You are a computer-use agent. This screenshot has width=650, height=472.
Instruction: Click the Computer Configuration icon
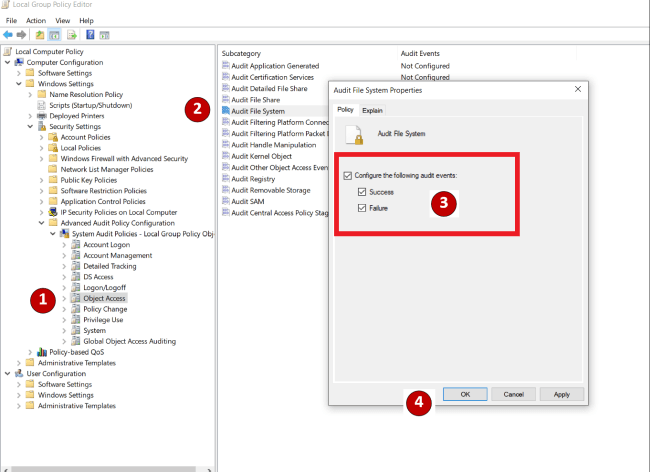click(x=19, y=62)
